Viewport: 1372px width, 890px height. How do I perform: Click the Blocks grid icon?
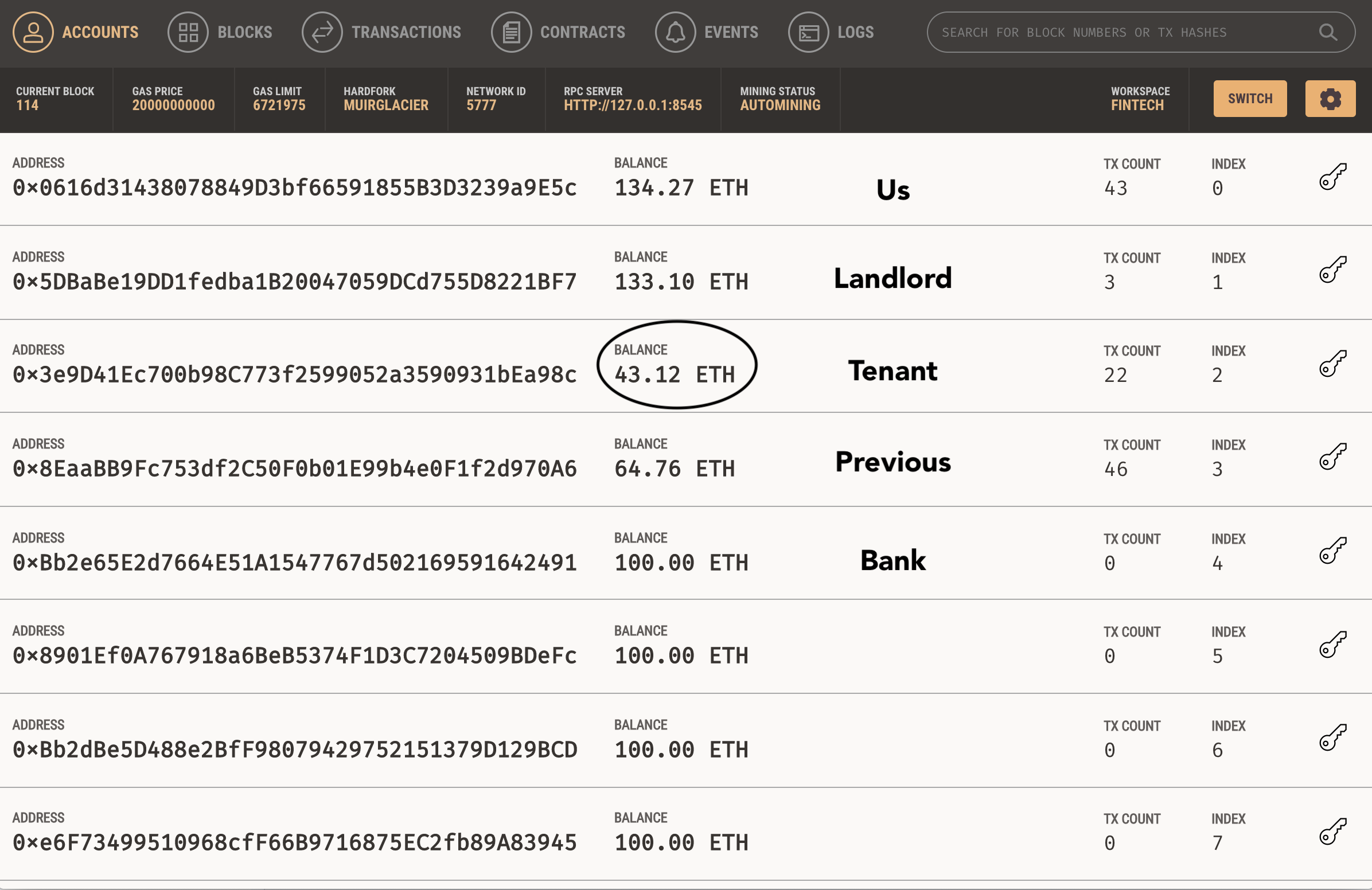(188, 32)
